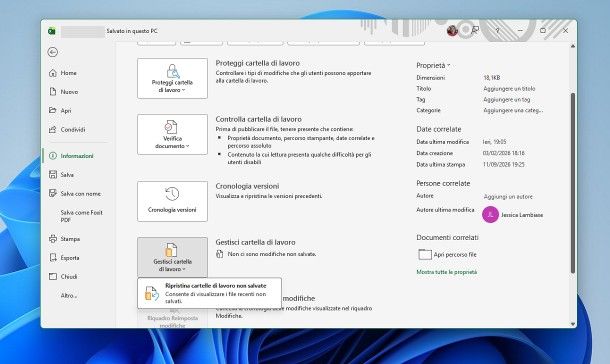Click the Jessica Lambiase avatar
Image resolution: width=610 pixels, height=364 pixels.
click(490, 214)
